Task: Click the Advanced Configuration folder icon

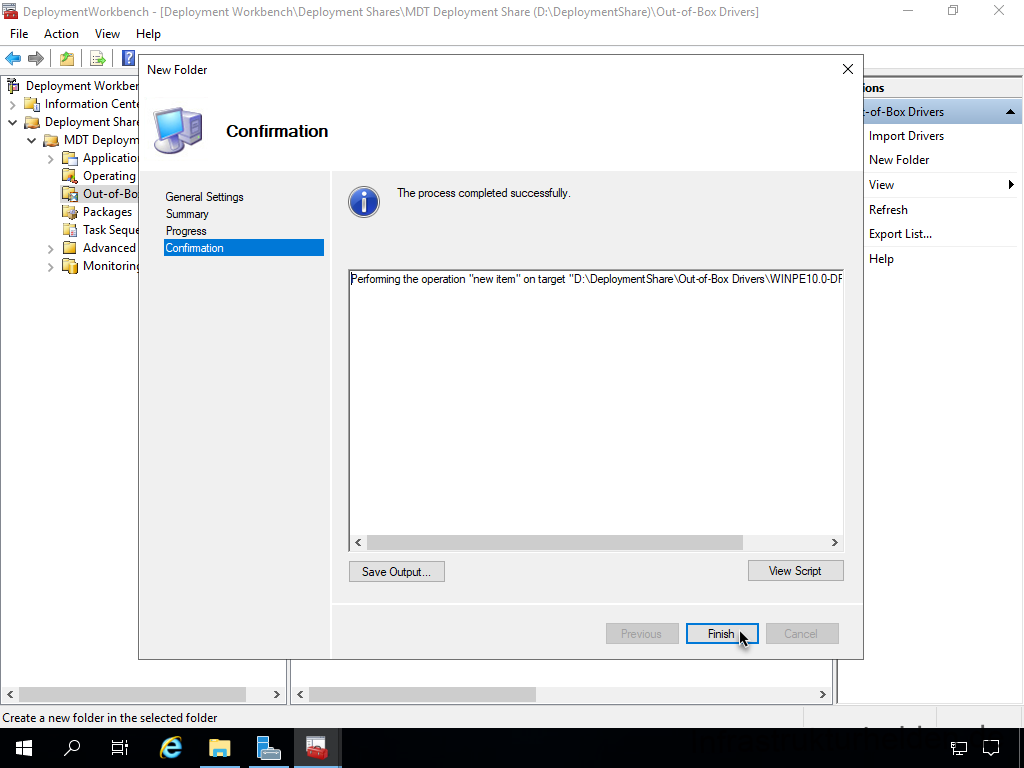Action: coord(70,248)
